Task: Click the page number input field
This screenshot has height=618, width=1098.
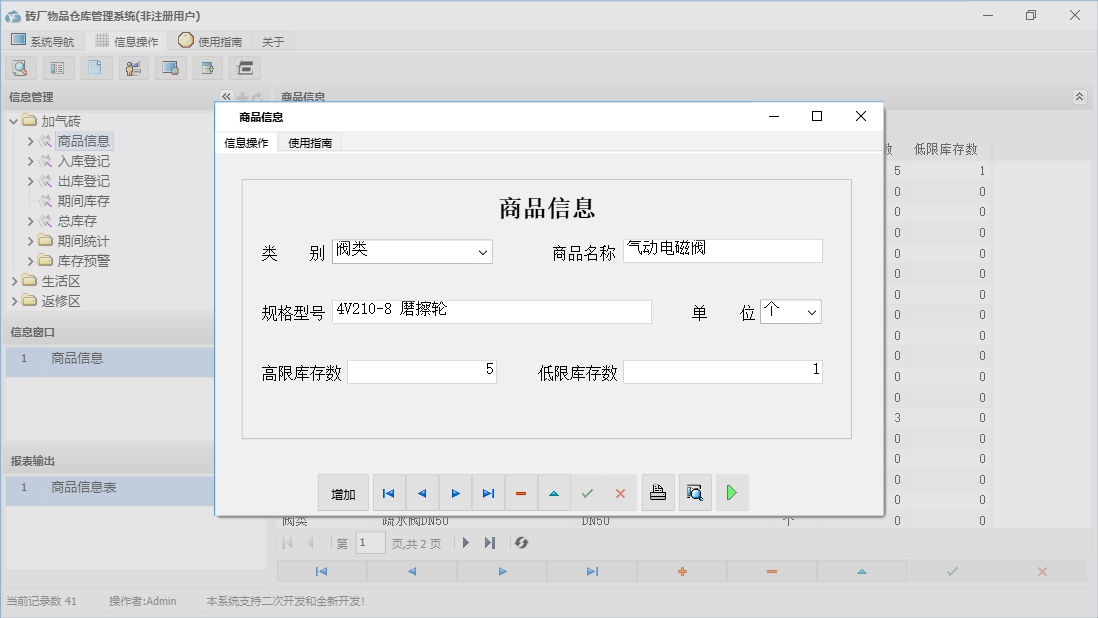Action: click(369, 542)
